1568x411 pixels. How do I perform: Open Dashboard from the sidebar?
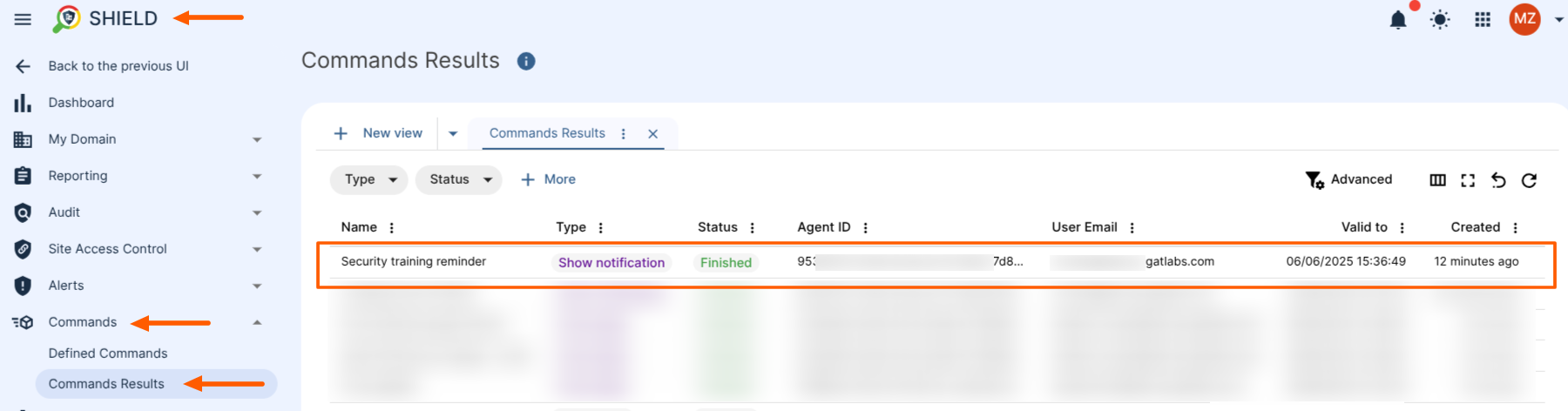(81, 103)
